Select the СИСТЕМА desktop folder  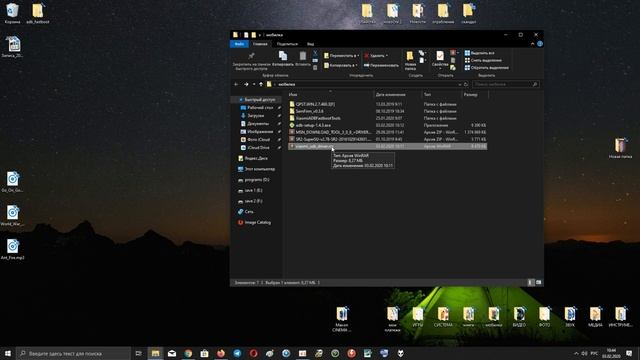(443, 317)
